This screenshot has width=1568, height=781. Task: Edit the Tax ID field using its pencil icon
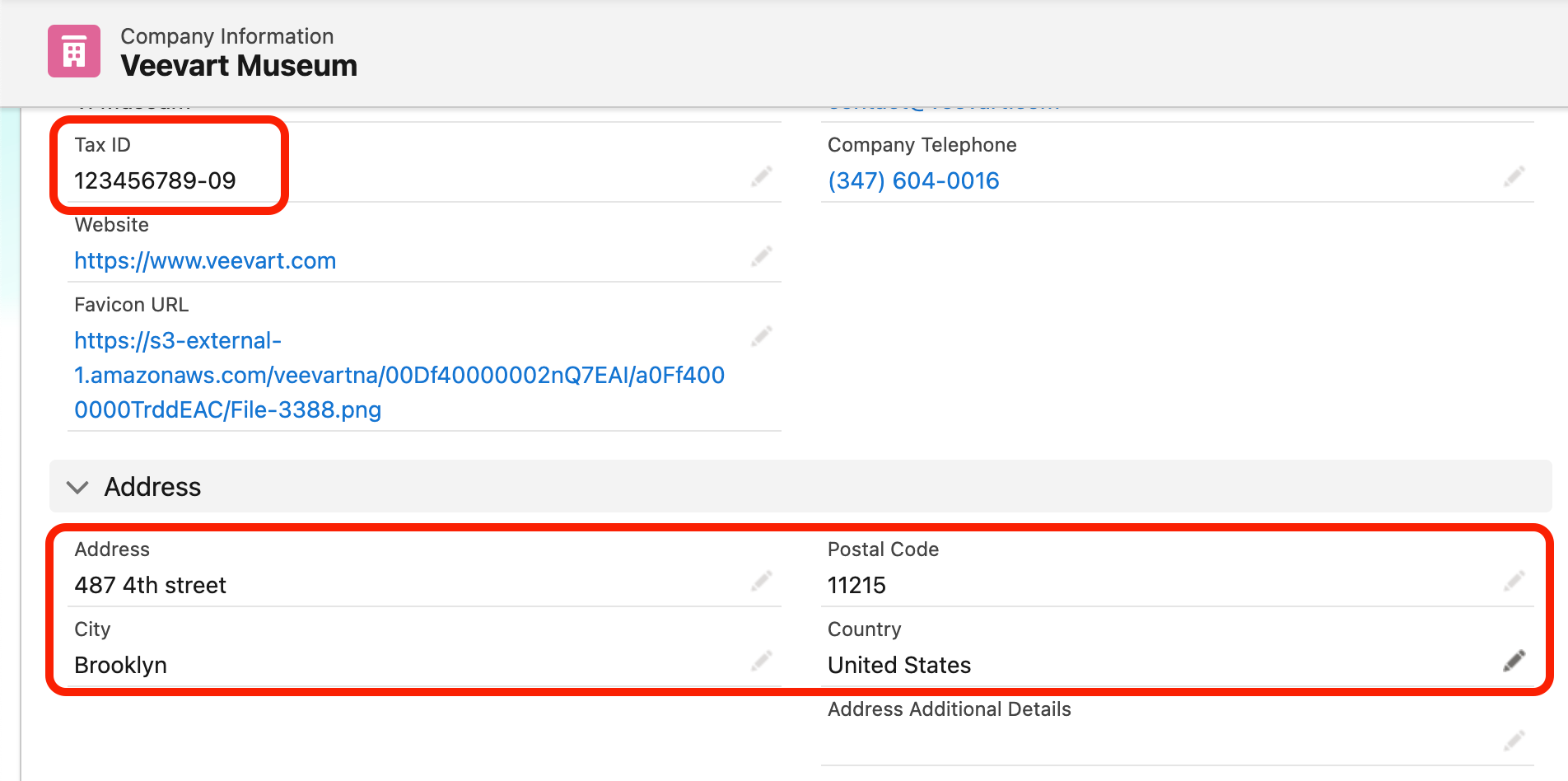click(x=762, y=177)
